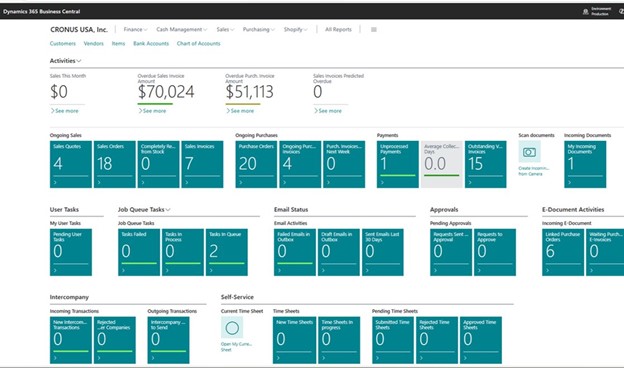624x368 pixels.
Task: Open the Intercompany to Send tile
Action: 168,340
